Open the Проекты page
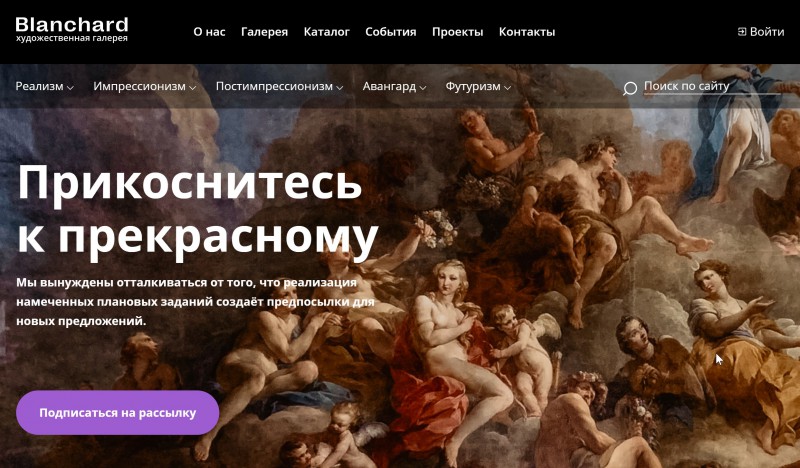 coord(458,32)
